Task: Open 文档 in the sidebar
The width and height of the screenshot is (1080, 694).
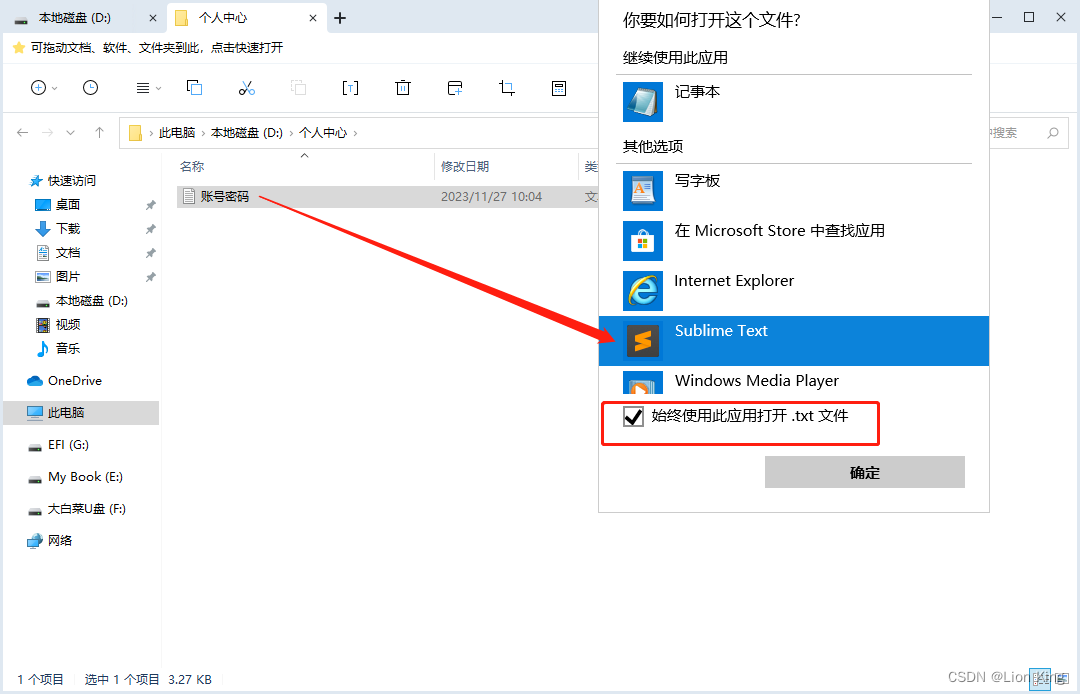Action: (68, 253)
